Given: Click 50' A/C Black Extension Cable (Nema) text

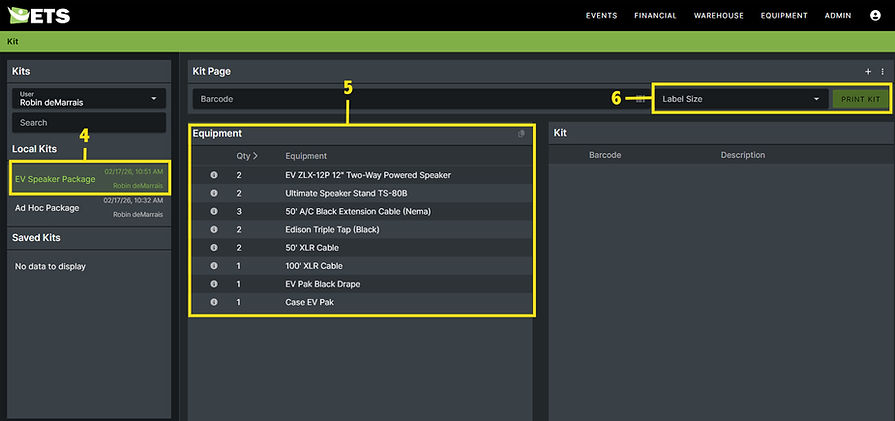Looking at the screenshot, I should 358,212.
